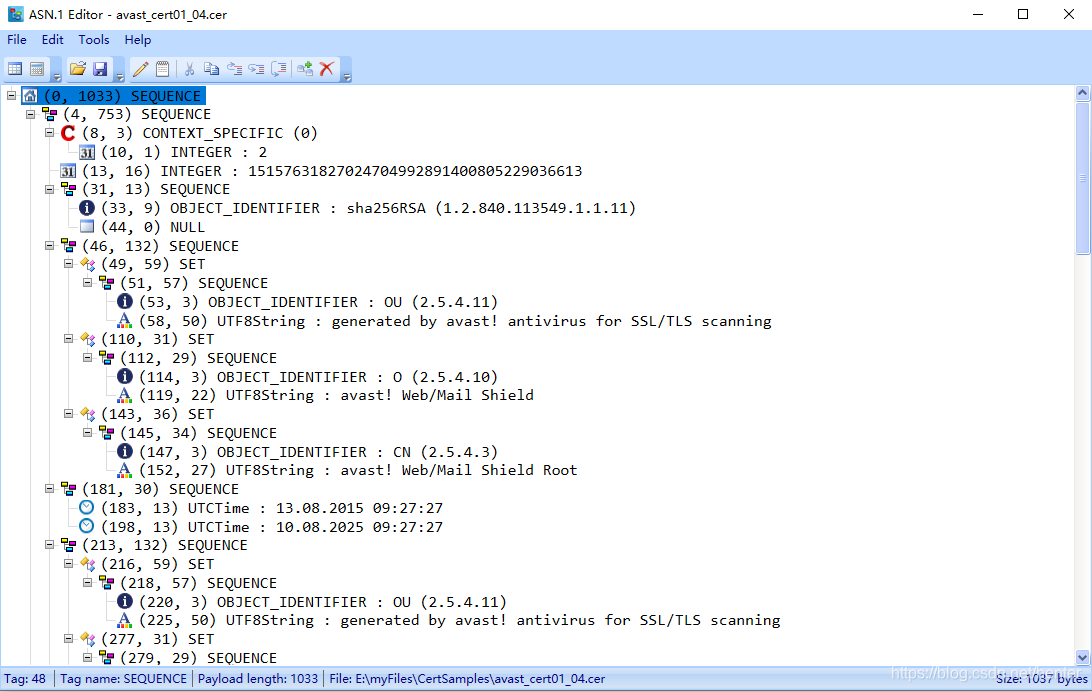Click the scrollbar up arrow
The height and width of the screenshot is (692, 1092).
coord(1081,91)
